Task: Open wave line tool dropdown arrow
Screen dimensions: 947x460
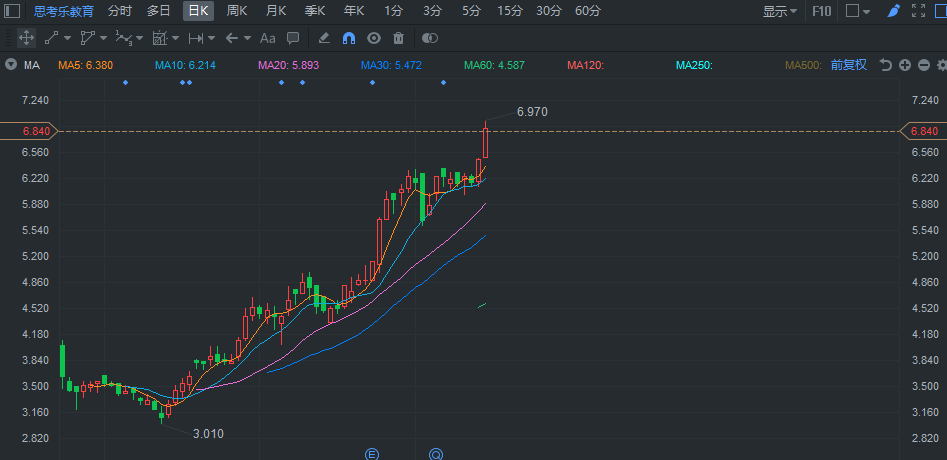Action: point(140,39)
